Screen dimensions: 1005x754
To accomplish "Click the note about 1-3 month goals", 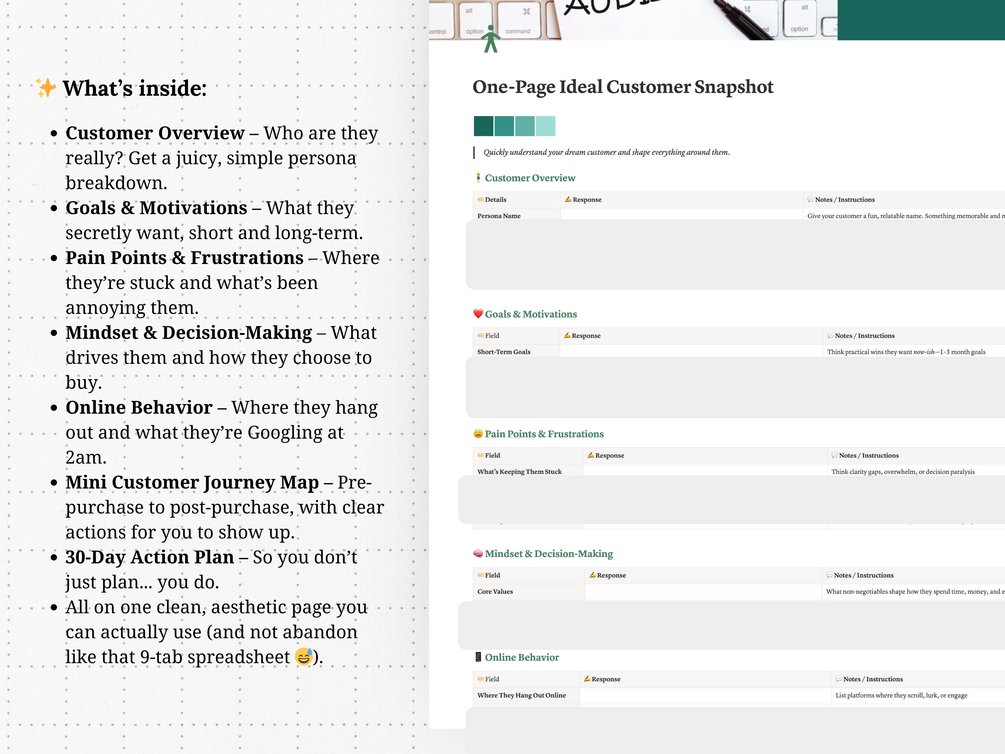I will tap(906, 351).
